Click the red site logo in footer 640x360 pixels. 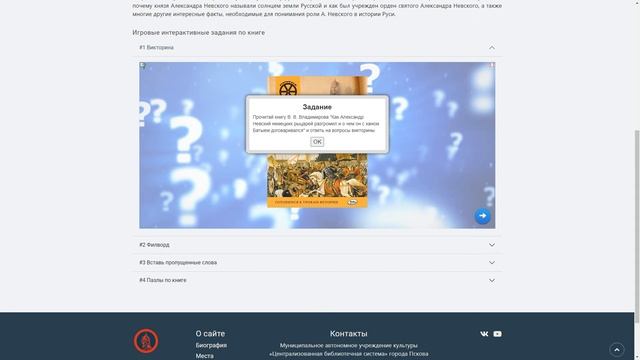pos(146,340)
